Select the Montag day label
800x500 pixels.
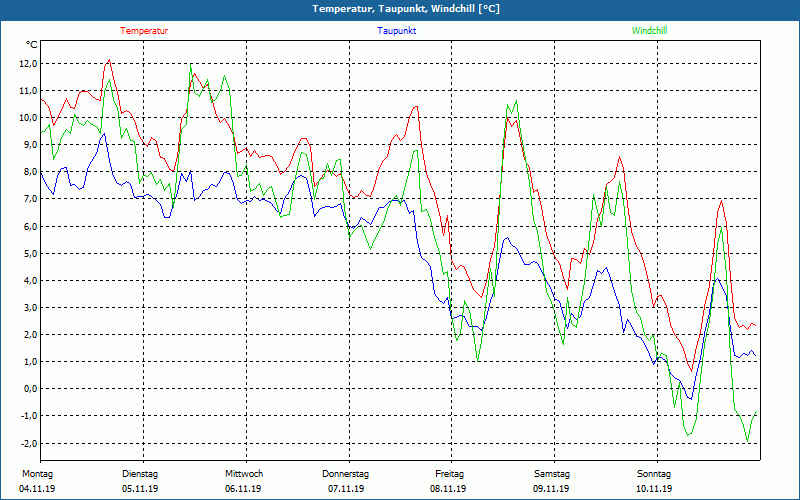point(36,474)
